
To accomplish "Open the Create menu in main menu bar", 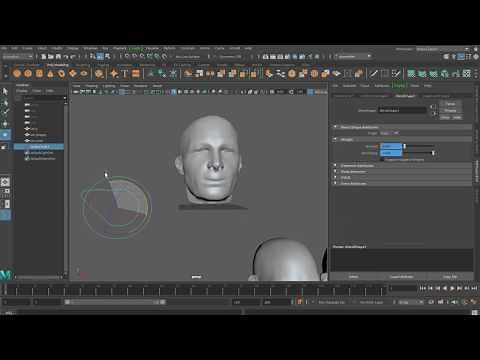I will pos(27,49).
